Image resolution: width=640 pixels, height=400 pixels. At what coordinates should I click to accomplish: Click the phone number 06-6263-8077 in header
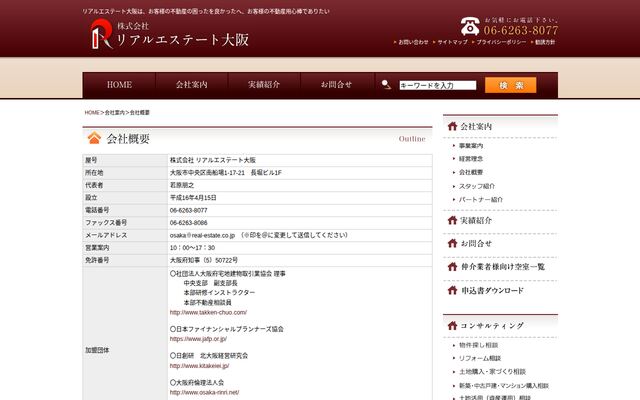coord(521,30)
